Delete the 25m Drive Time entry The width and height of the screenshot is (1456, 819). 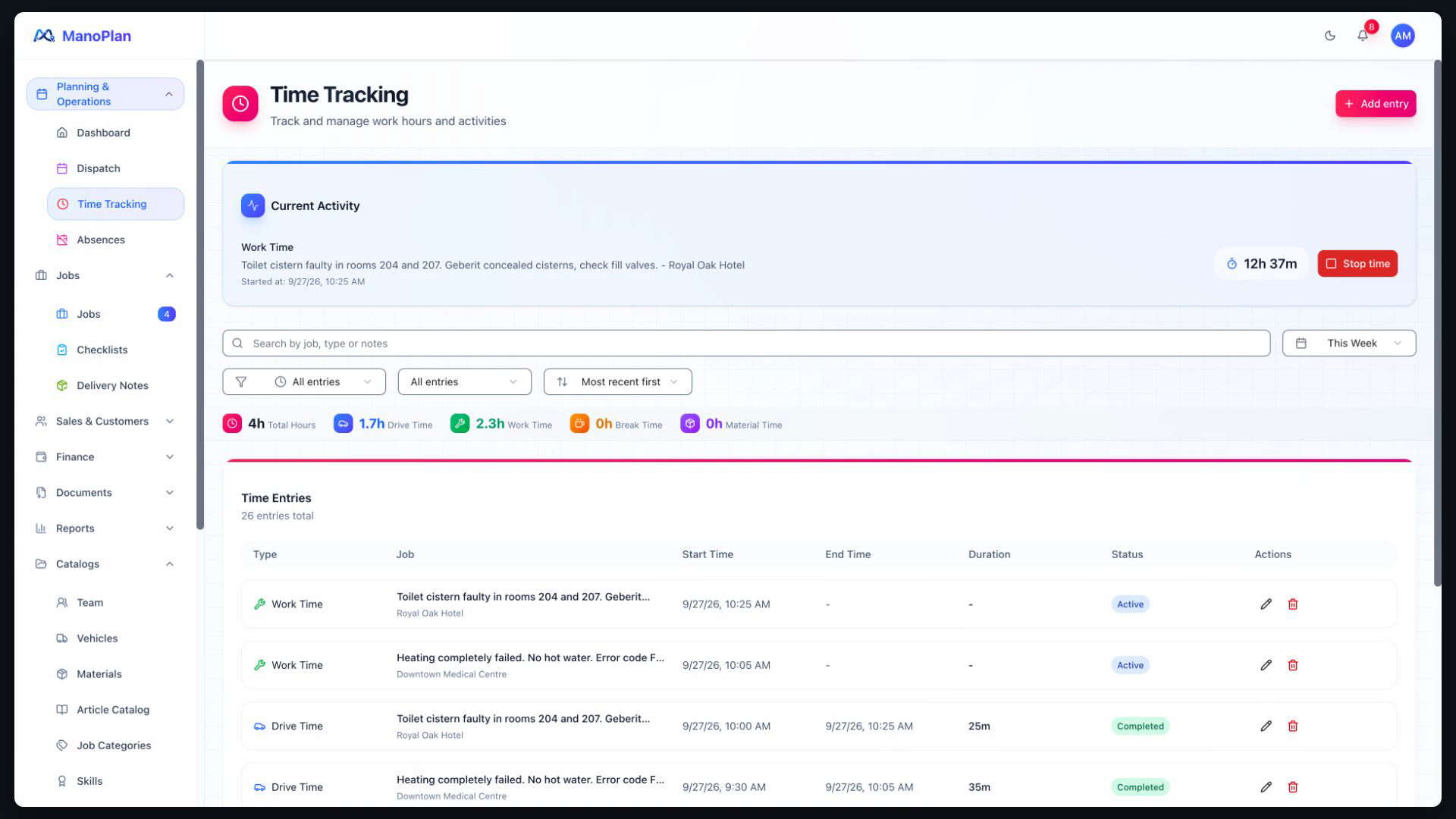tap(1293, 726)
